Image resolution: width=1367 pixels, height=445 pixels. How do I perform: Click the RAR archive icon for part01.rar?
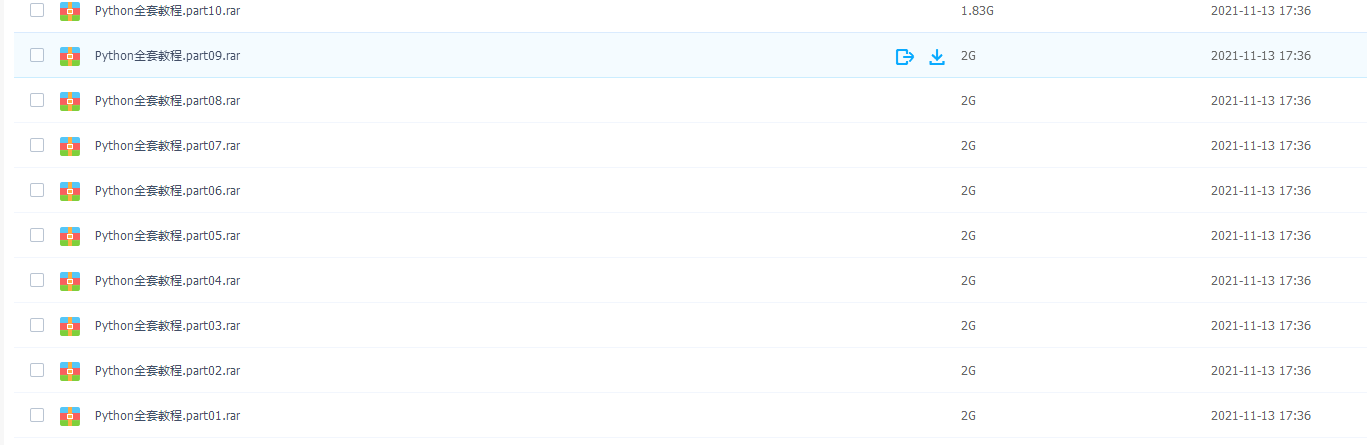point(70,416)
